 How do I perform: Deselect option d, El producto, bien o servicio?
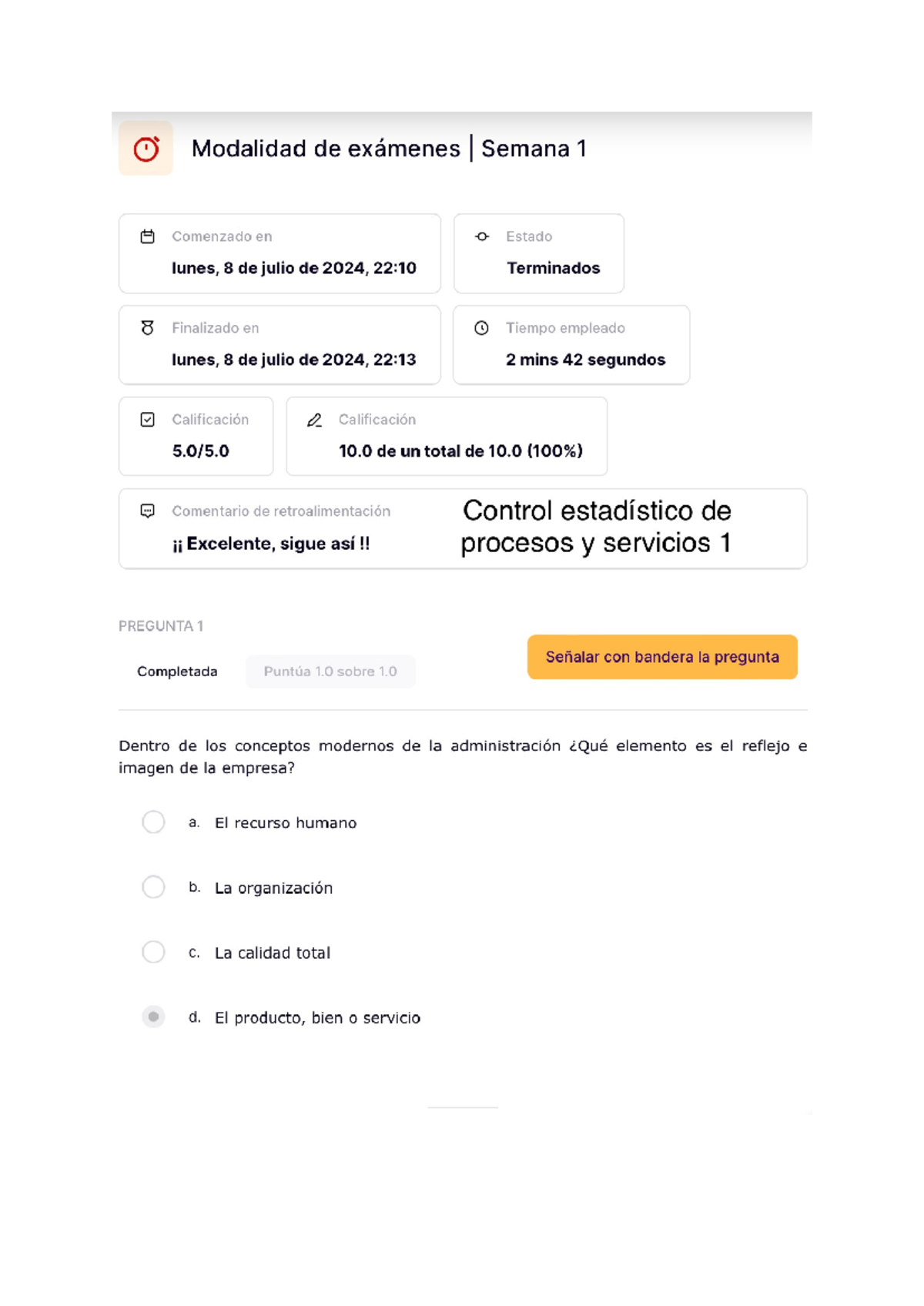pyautogui.click(x=154, y=1016)
